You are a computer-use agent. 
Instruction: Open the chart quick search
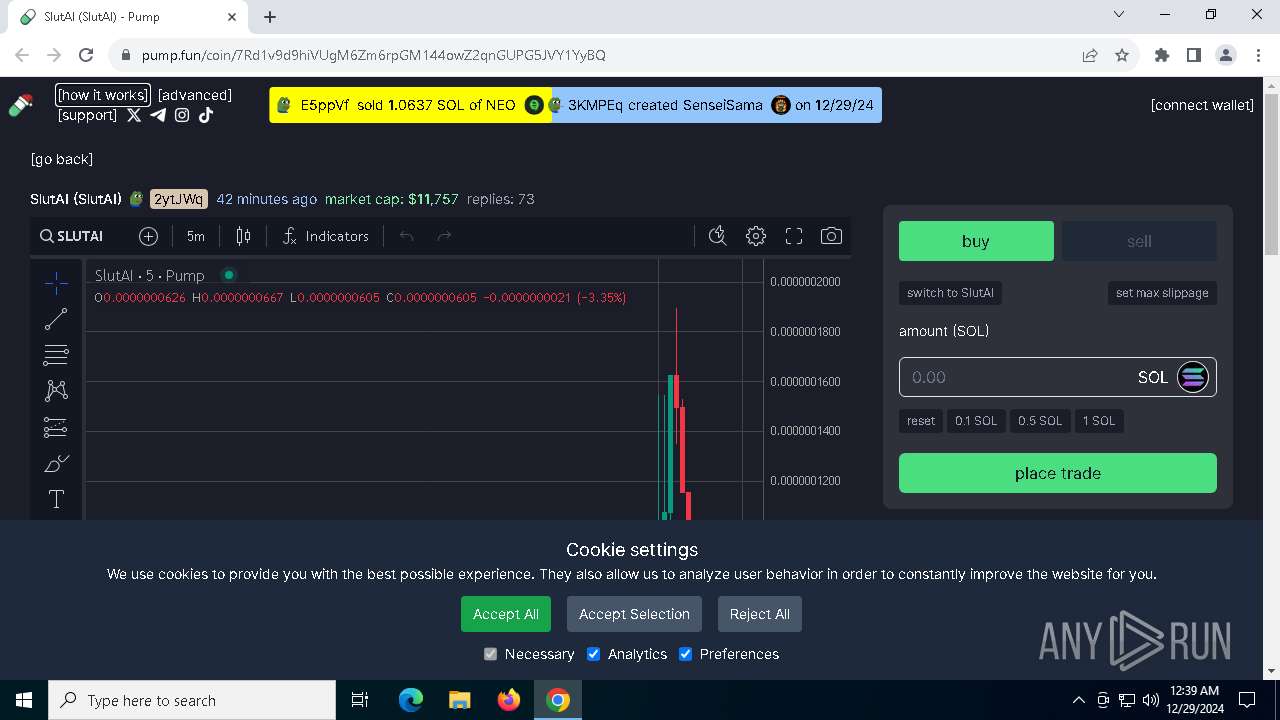[x=717, y=236]
